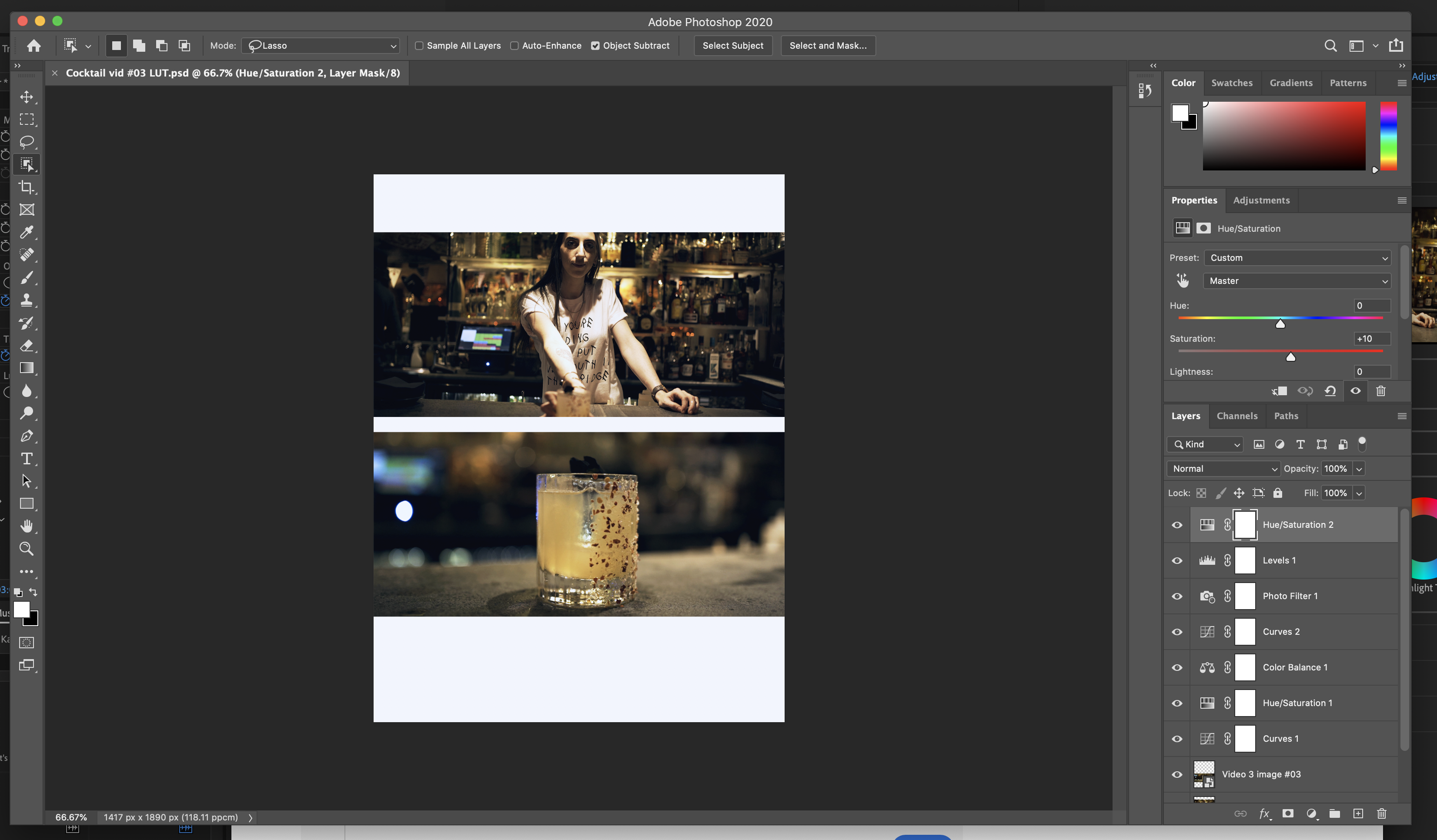The width and height of the screenshot is (1437, 840).
Task: Enable Sample All Layers checkbox
Action: pyautogui.click(x=419, y=46)
